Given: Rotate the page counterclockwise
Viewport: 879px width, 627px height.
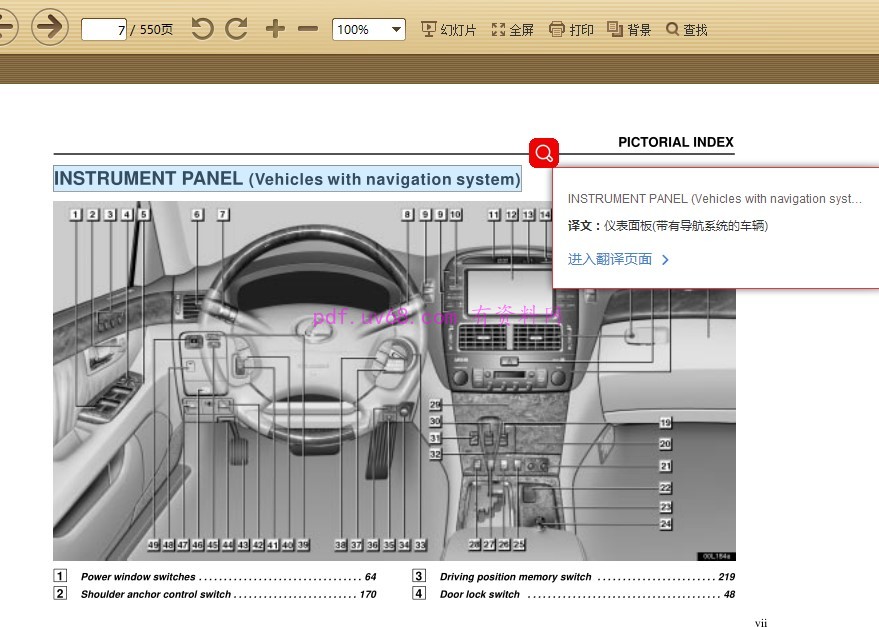Looking at the screenshot, I should point(202,29).
